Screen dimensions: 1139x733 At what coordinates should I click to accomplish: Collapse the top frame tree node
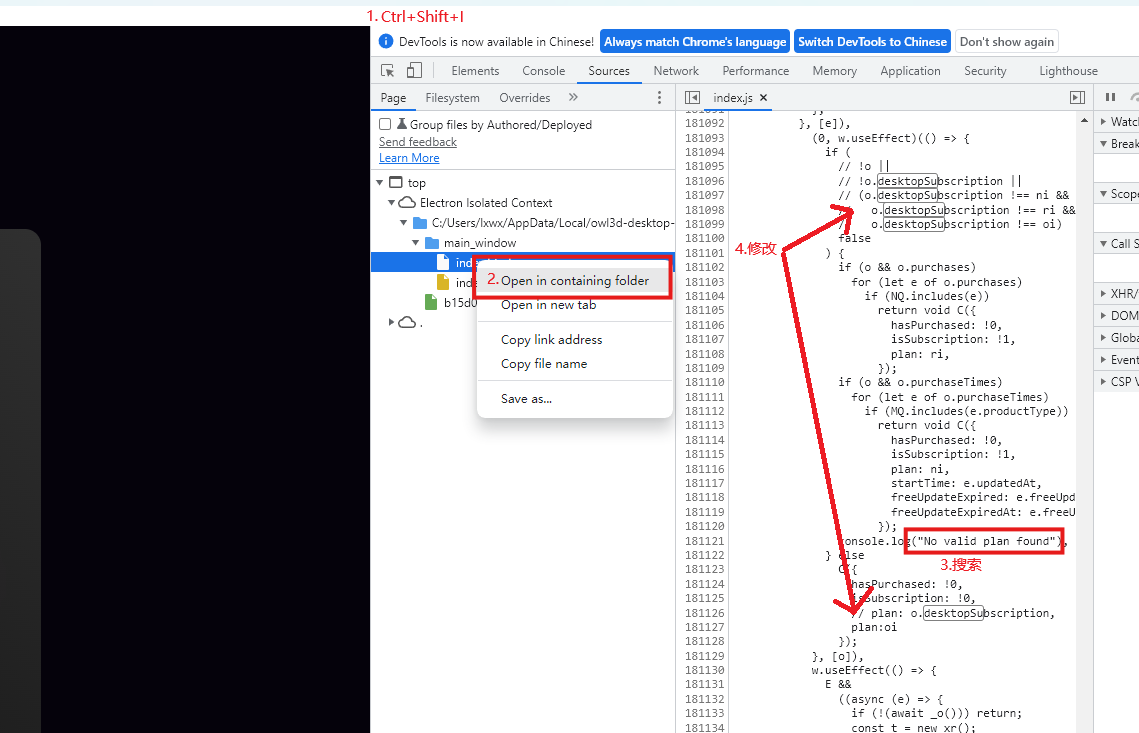pos(380,183)
